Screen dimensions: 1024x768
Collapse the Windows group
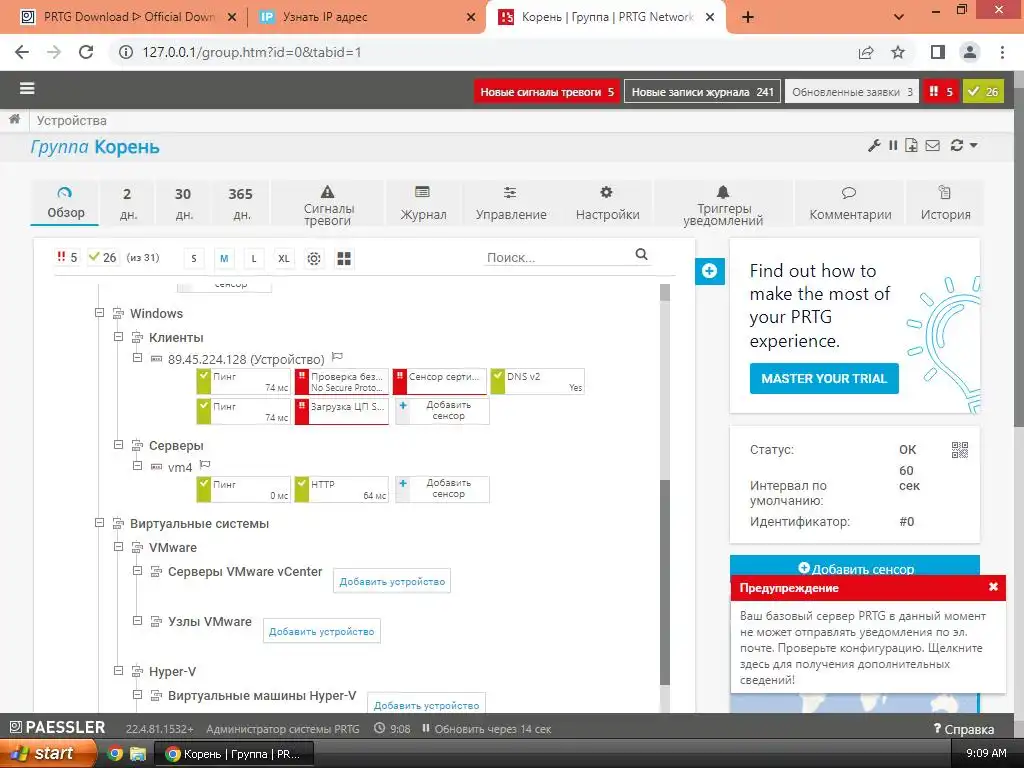click(99, 313)
